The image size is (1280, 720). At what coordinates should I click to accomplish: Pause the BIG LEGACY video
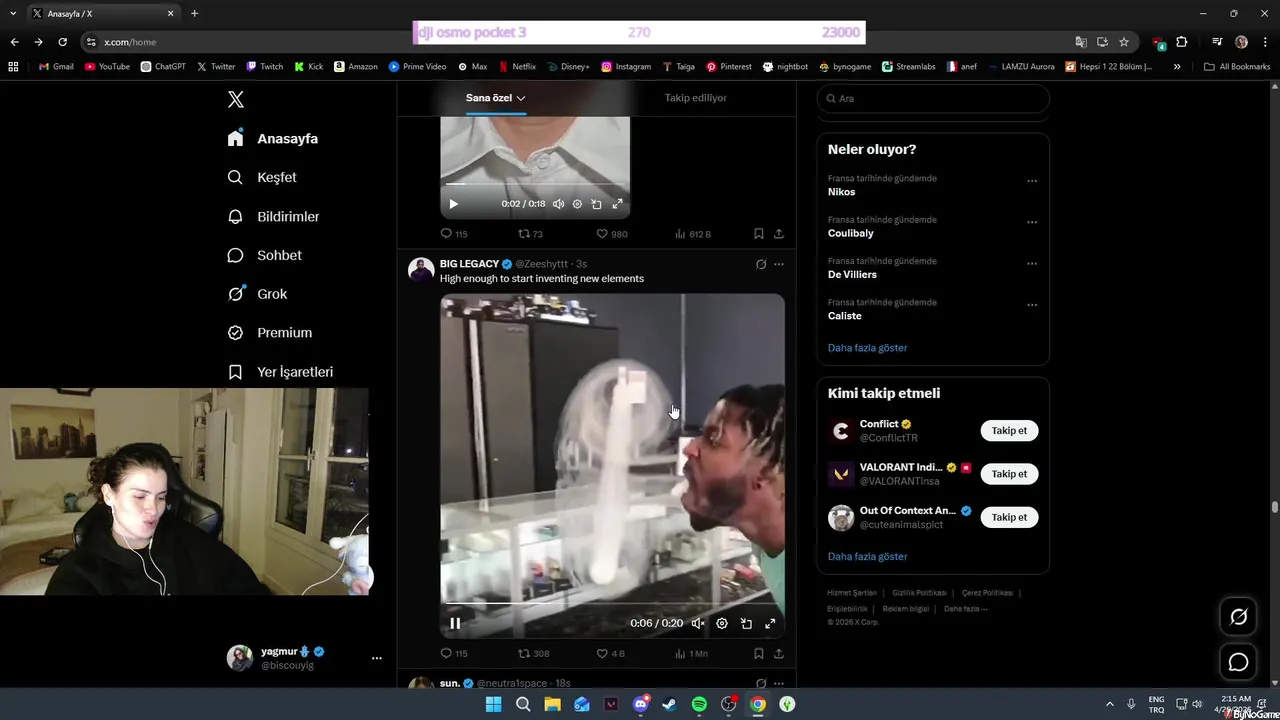pyautogui.click(x=455, y=623)
